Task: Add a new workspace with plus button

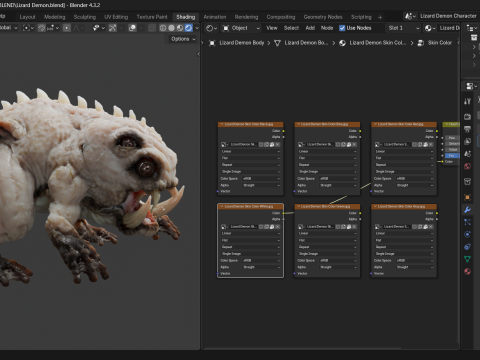Action: 380,17
